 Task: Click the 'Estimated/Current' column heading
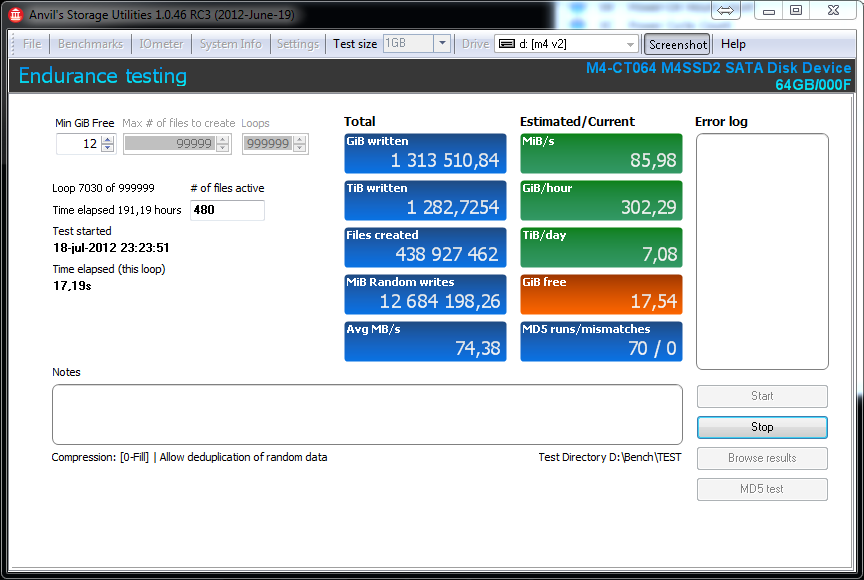(577, 122)
